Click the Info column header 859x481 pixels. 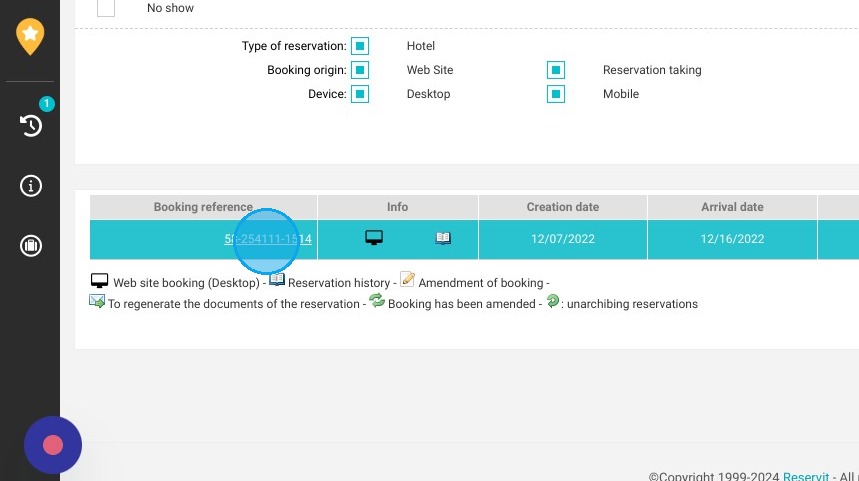tap(397, 207)
